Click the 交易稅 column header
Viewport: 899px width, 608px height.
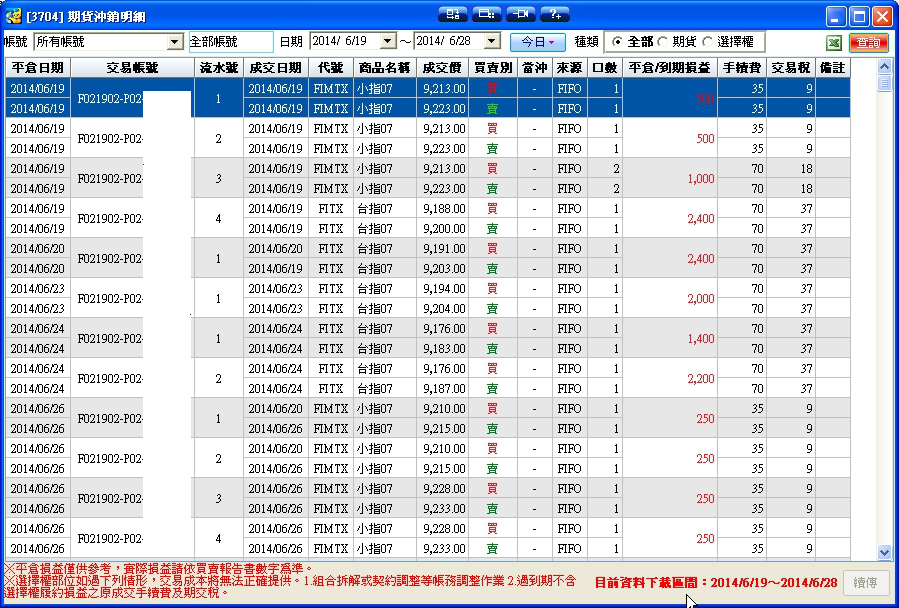791,68
